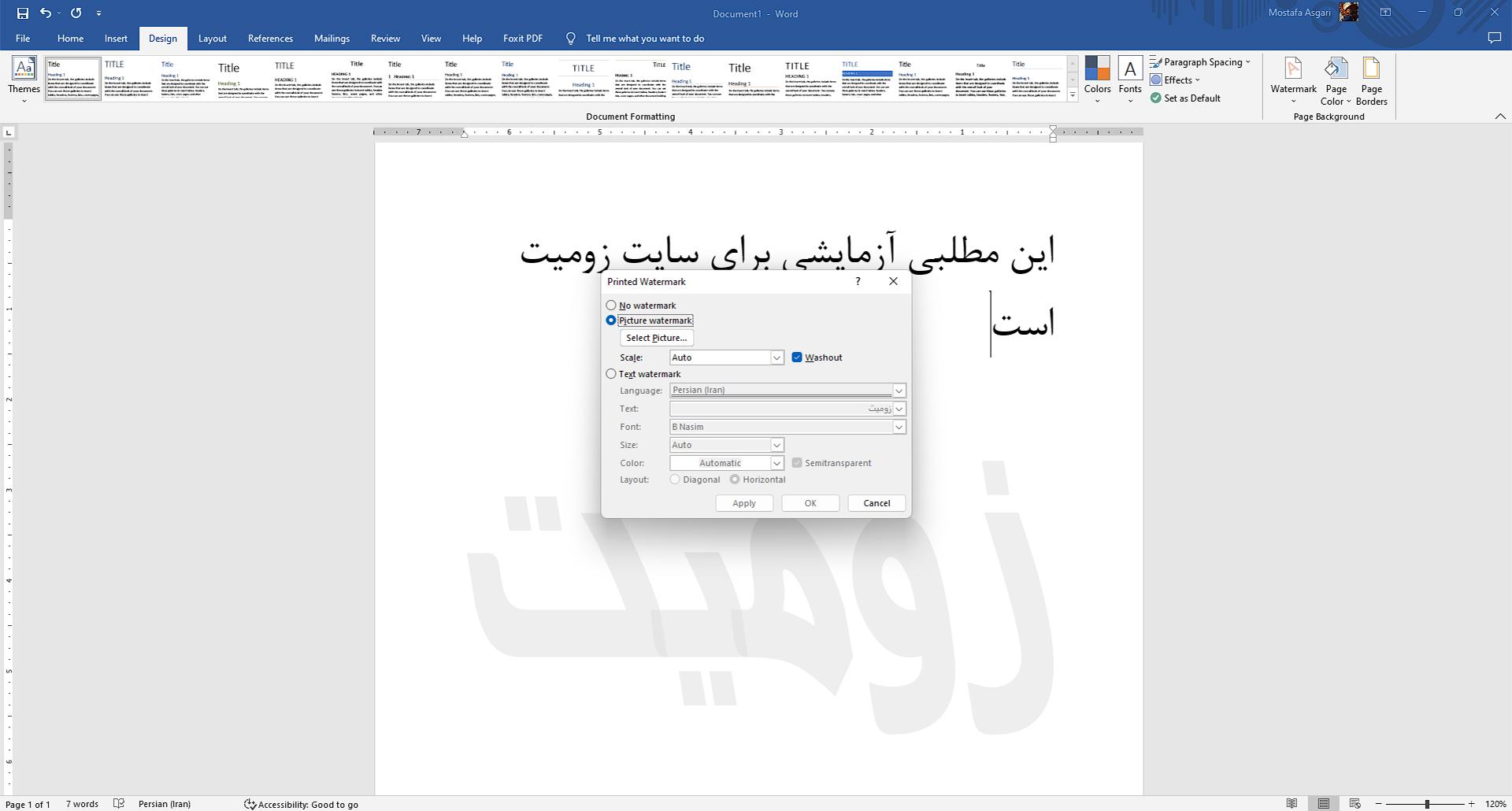This screenshot has height=811, width=1512.
Task: Click the zoom out minus button
Action: [1379, 804]
